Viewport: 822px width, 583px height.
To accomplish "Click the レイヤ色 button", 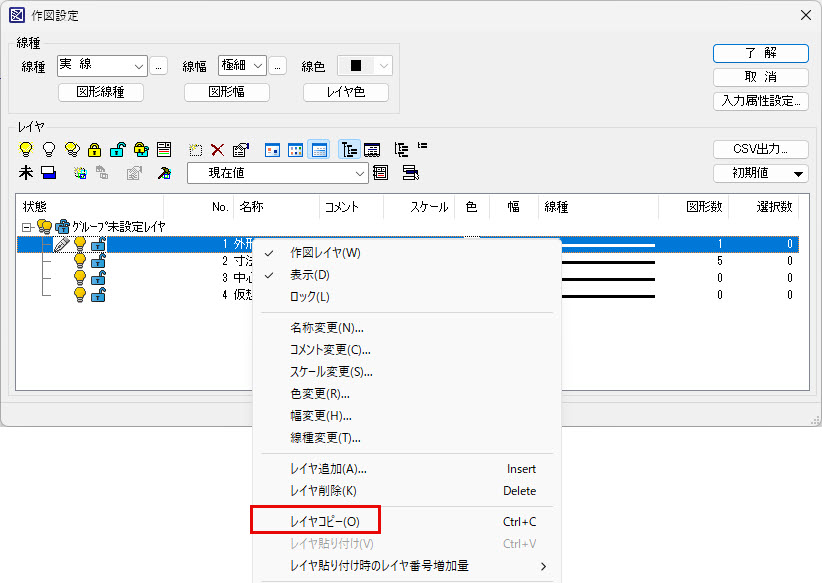I will (346, 92).
